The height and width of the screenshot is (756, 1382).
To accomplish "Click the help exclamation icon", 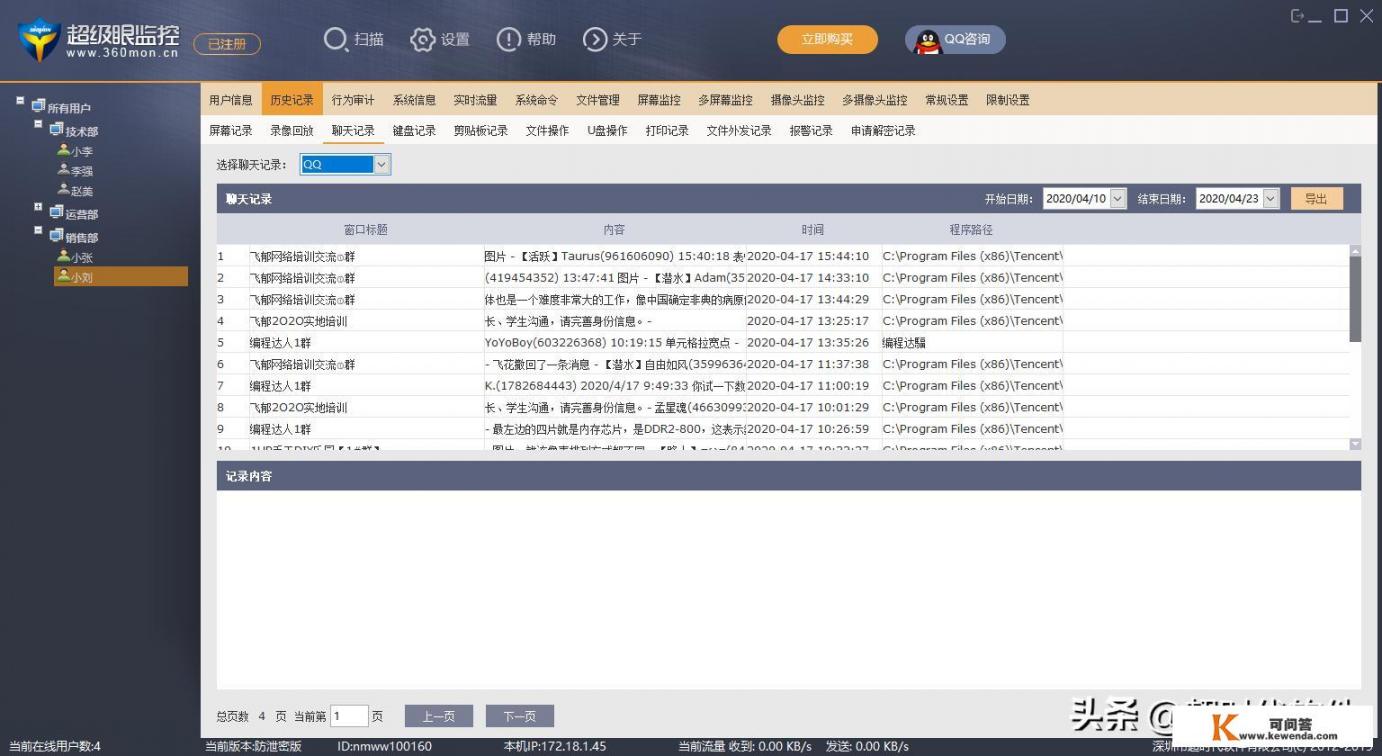I will [509, 39].
